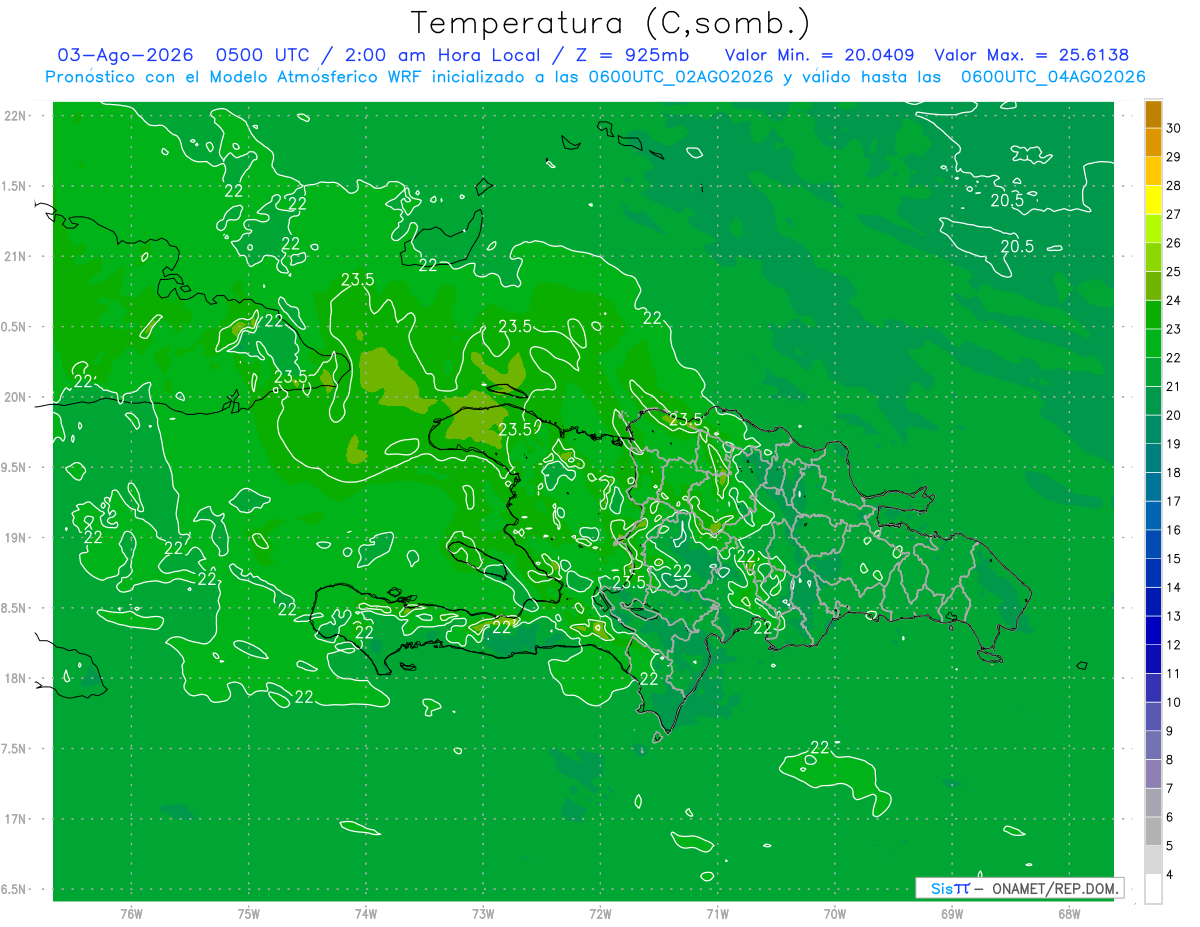Click legend value 14 on the color bar
This screenshot has height=927, width=1200.
click(1174, 587)
